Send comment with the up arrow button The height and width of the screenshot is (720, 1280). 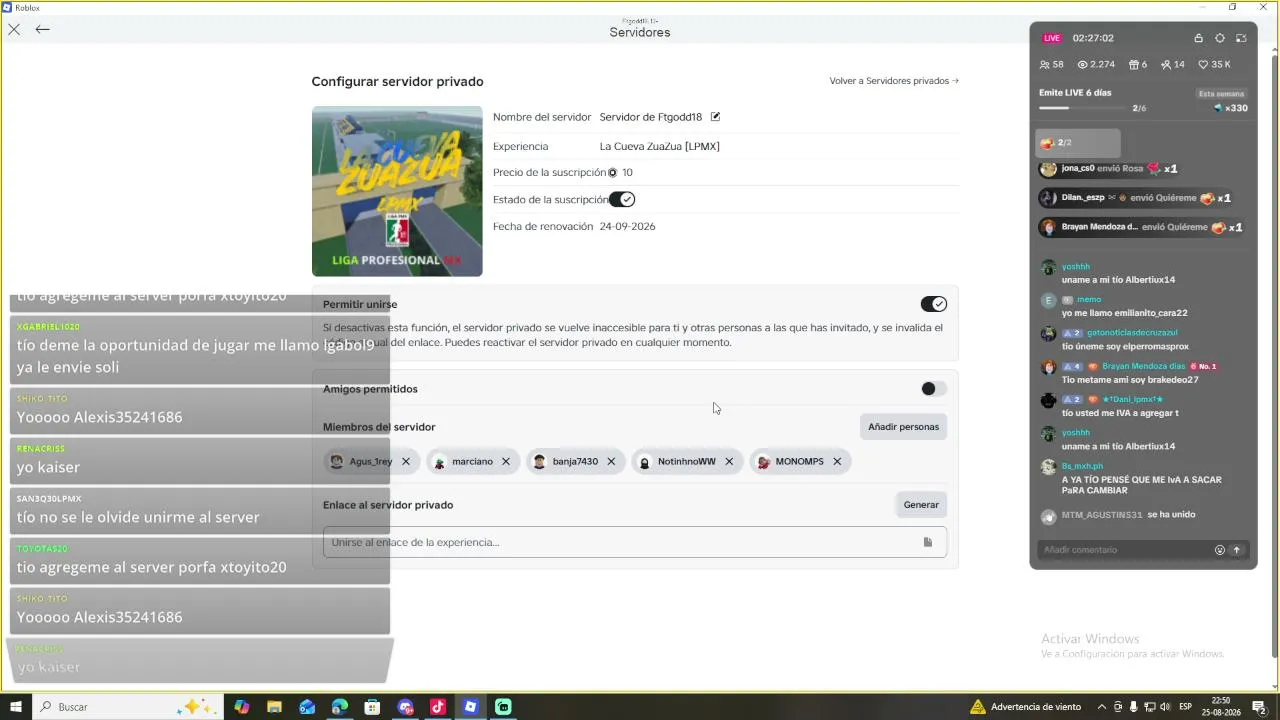pyautogui.click(x=1237, y=550)
